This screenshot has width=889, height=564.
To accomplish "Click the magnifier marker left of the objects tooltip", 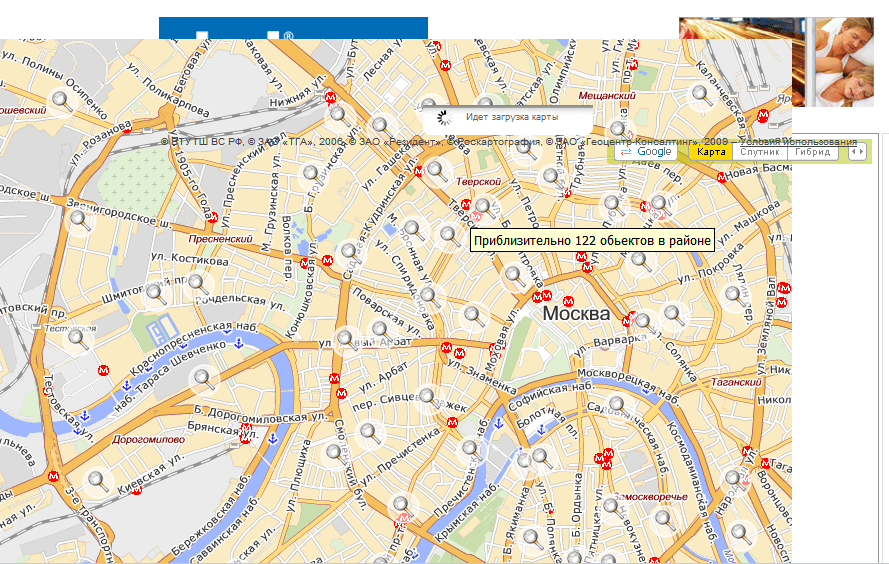I will coord(449,235).
